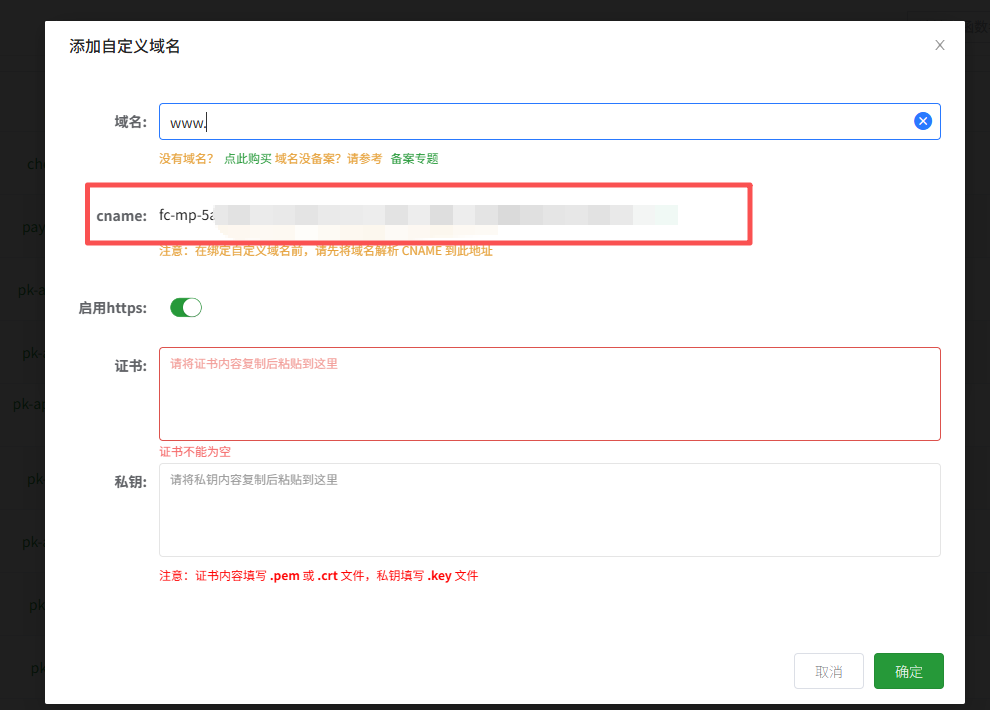Click the red .pem/.crt file format note
Image resolution: width=990 pixels, height=710 pixels.
[319, 576]
